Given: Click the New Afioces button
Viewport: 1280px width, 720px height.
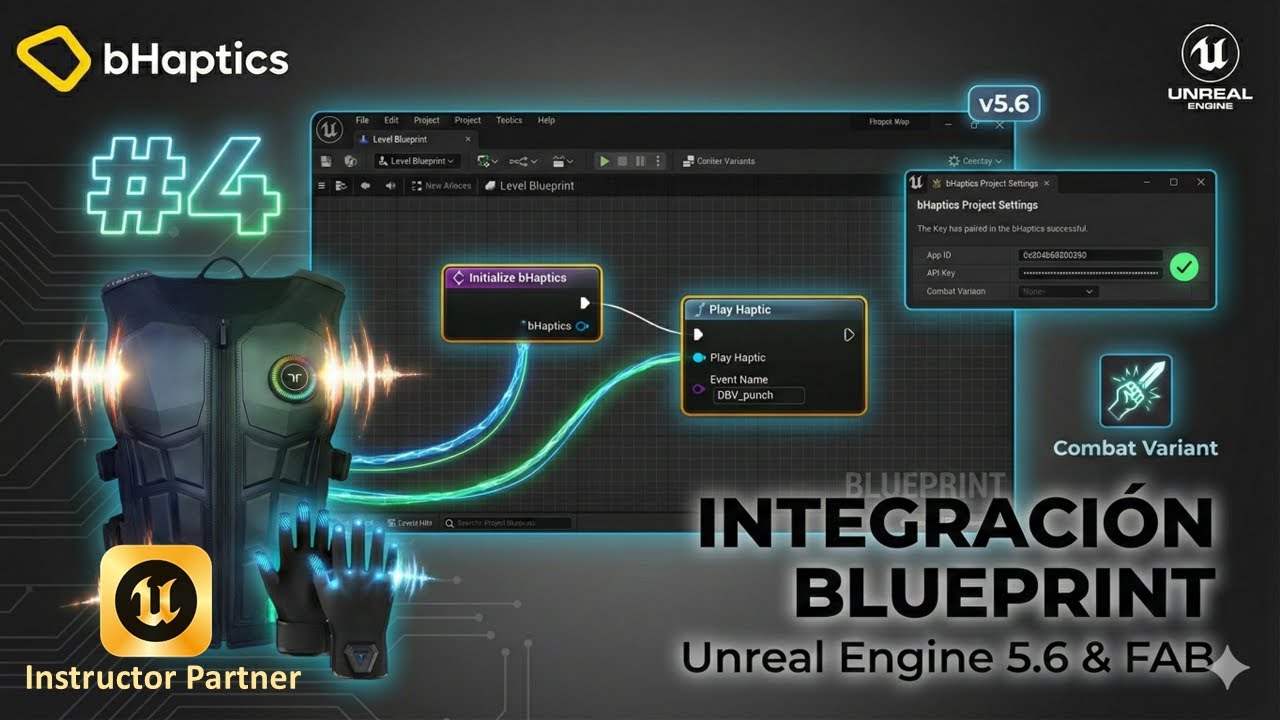Looking at the screenshot, I should [441, 186].
